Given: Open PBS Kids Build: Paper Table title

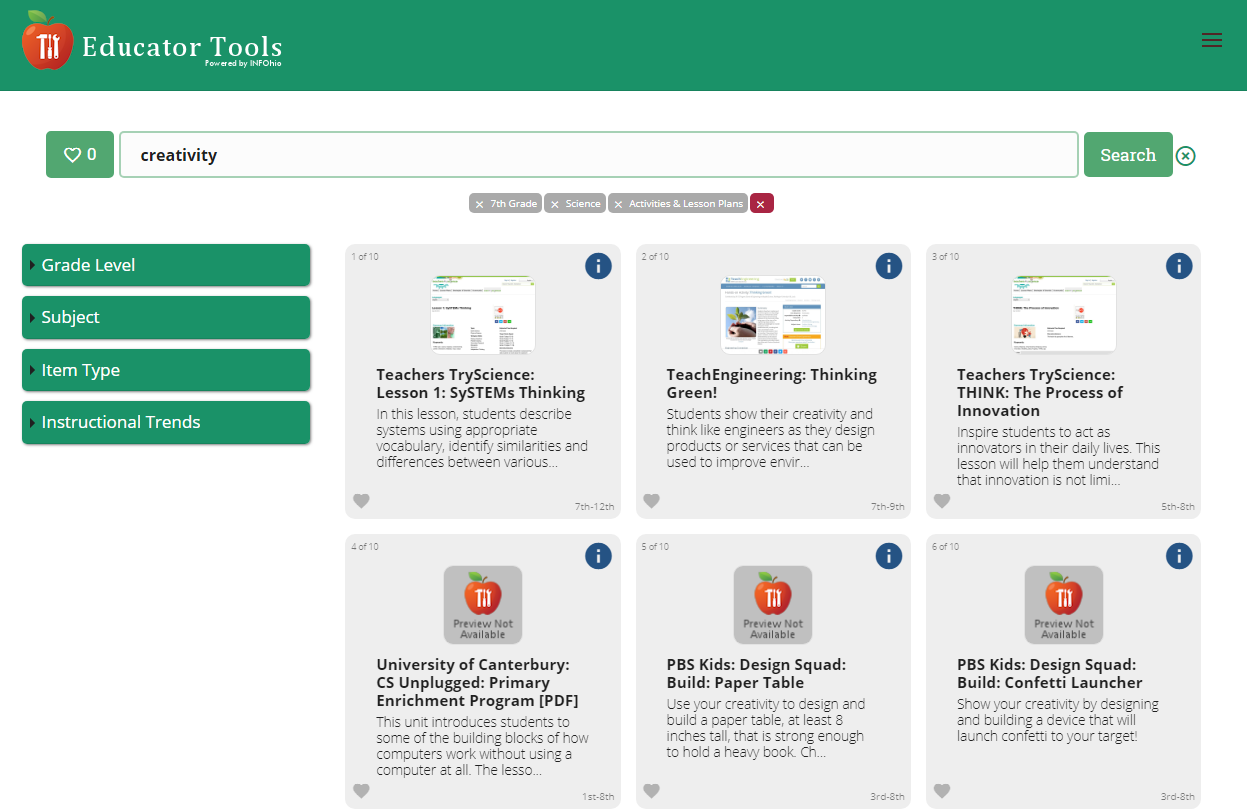Looking at the screenshot, I should click(757, 674).
